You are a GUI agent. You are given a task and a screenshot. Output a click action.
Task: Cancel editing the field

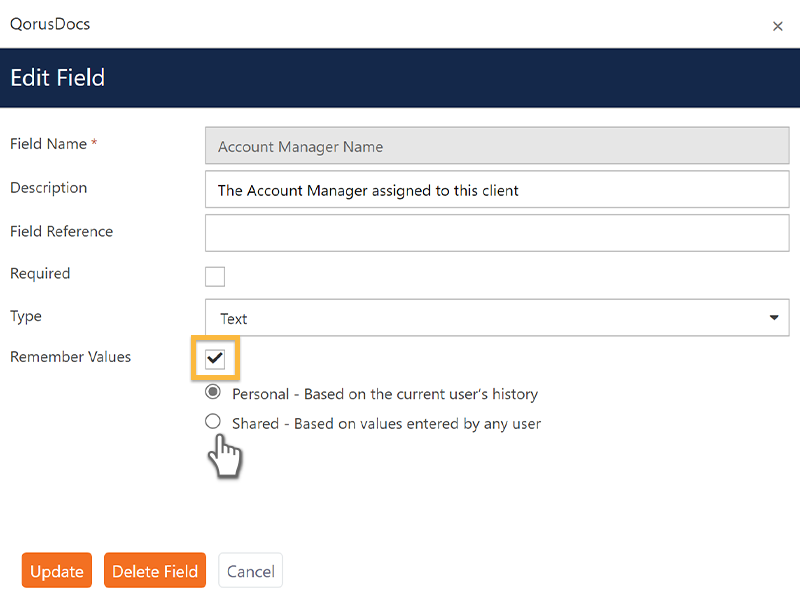251,570
